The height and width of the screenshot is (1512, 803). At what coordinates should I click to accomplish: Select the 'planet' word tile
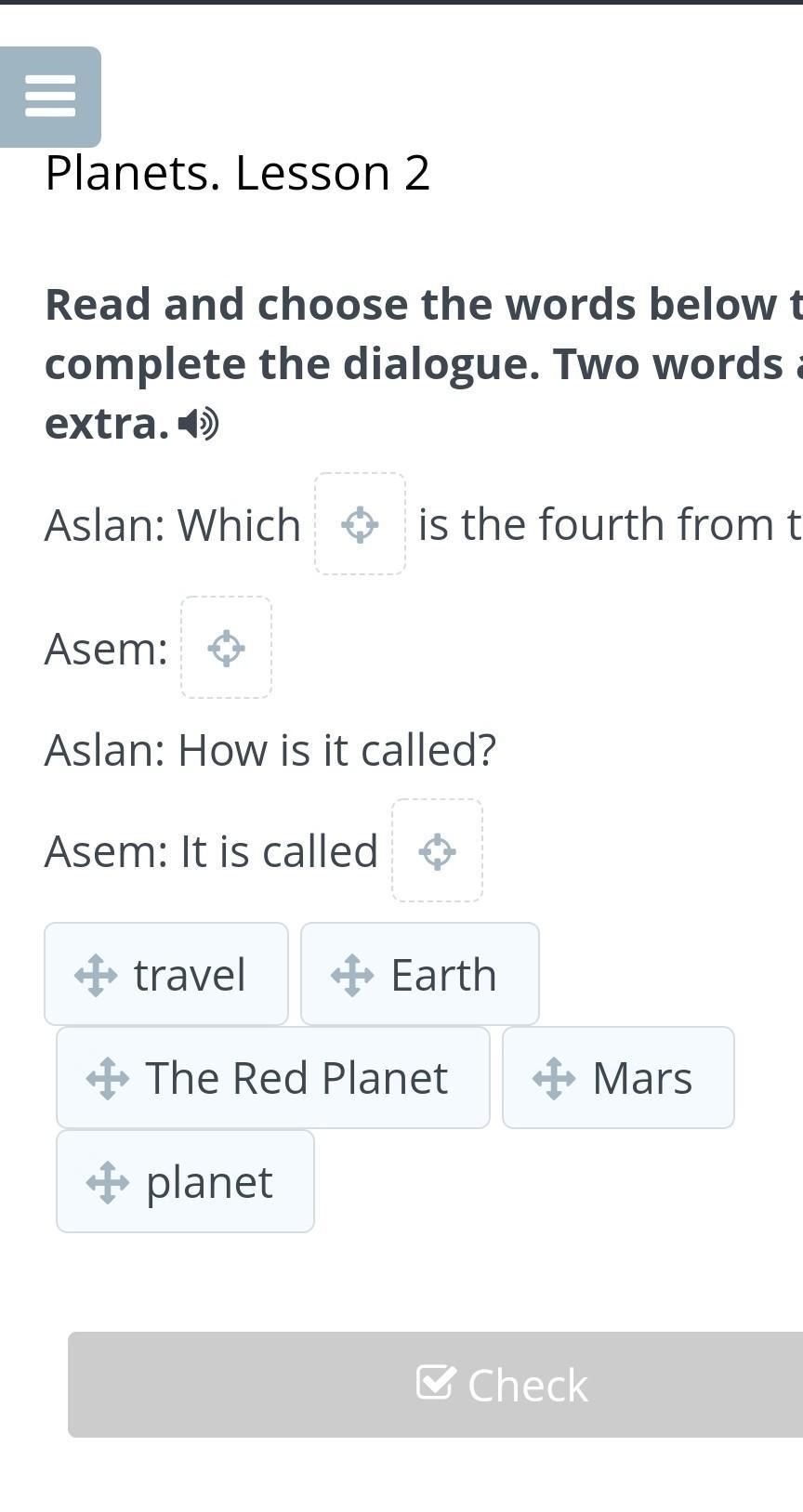(209, 1182)
